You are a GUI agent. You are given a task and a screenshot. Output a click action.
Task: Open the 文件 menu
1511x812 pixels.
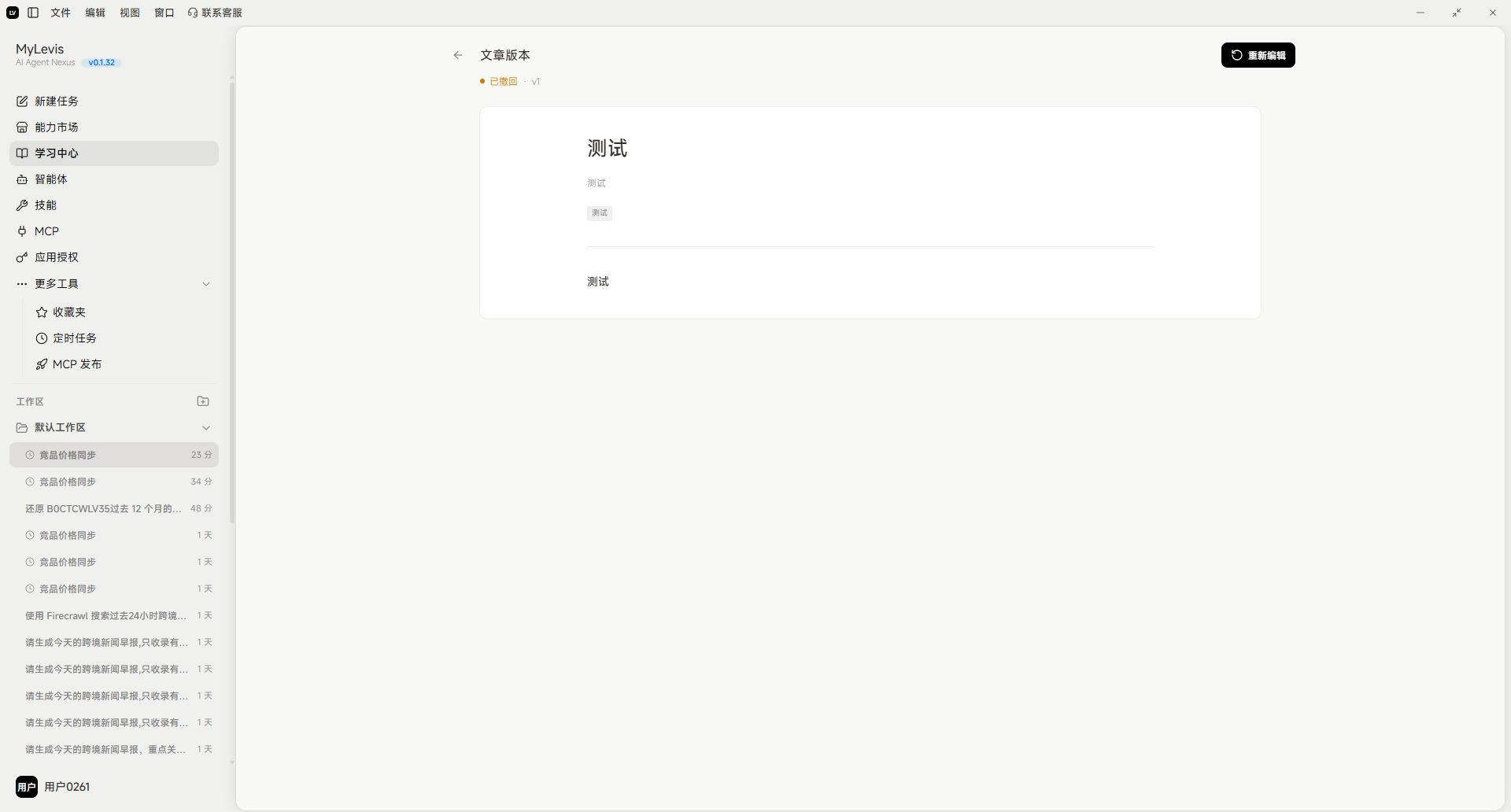pyautogui.click(x=61, y=13)
